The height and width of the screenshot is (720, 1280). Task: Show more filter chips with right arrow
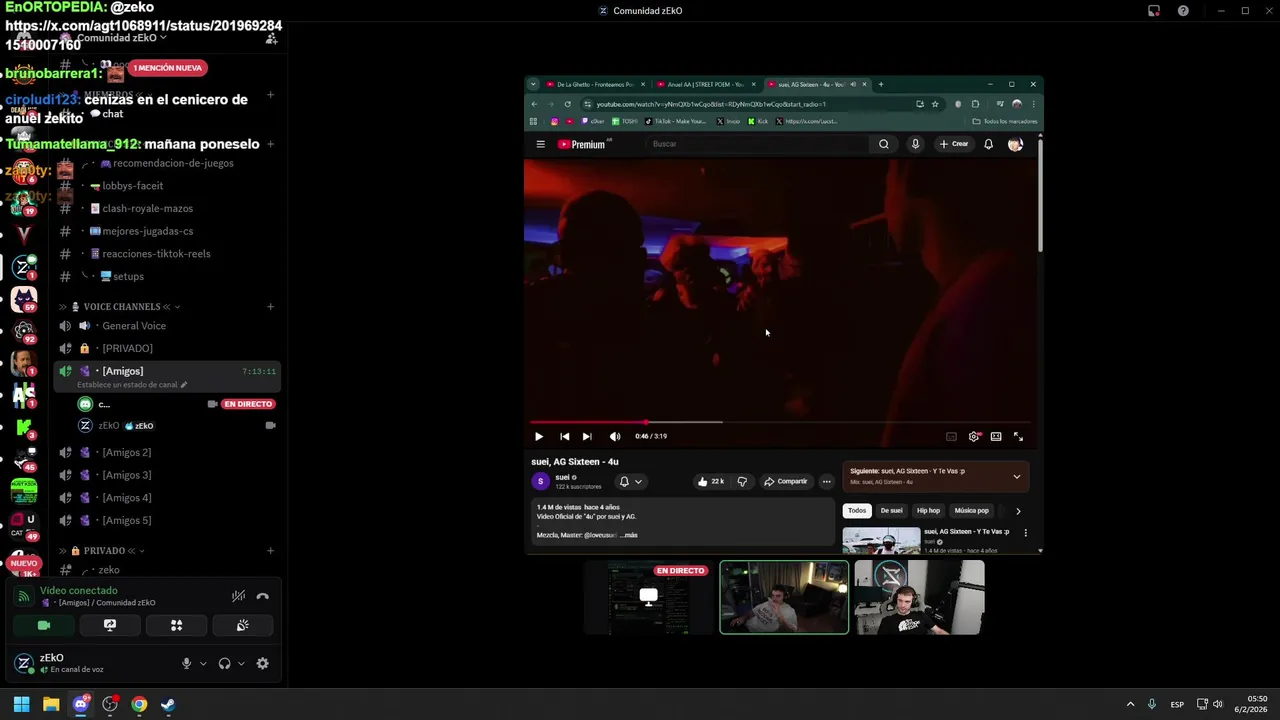1018,511
